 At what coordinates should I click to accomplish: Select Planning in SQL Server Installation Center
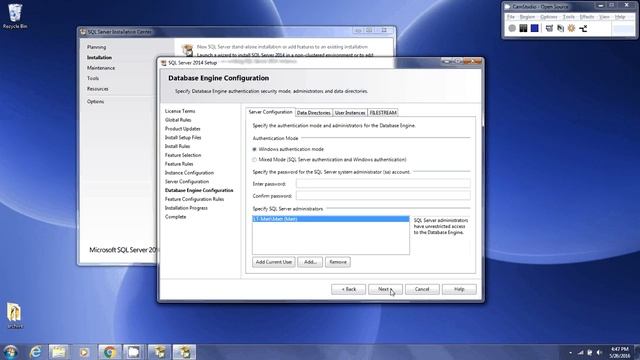tap(96, 47)
